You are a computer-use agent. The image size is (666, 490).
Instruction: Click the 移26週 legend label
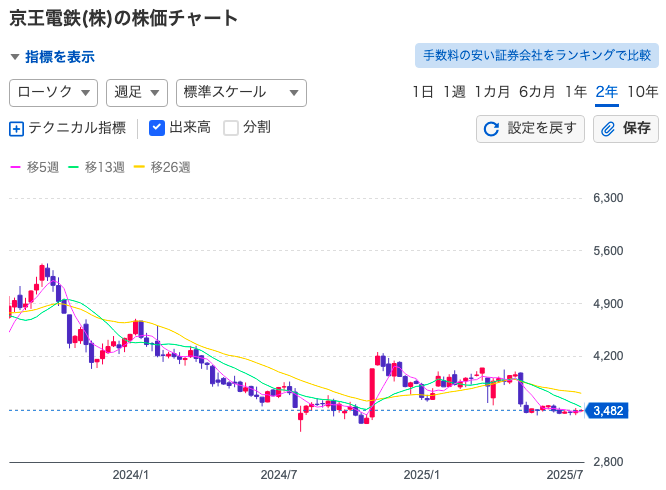pos(170,167)
